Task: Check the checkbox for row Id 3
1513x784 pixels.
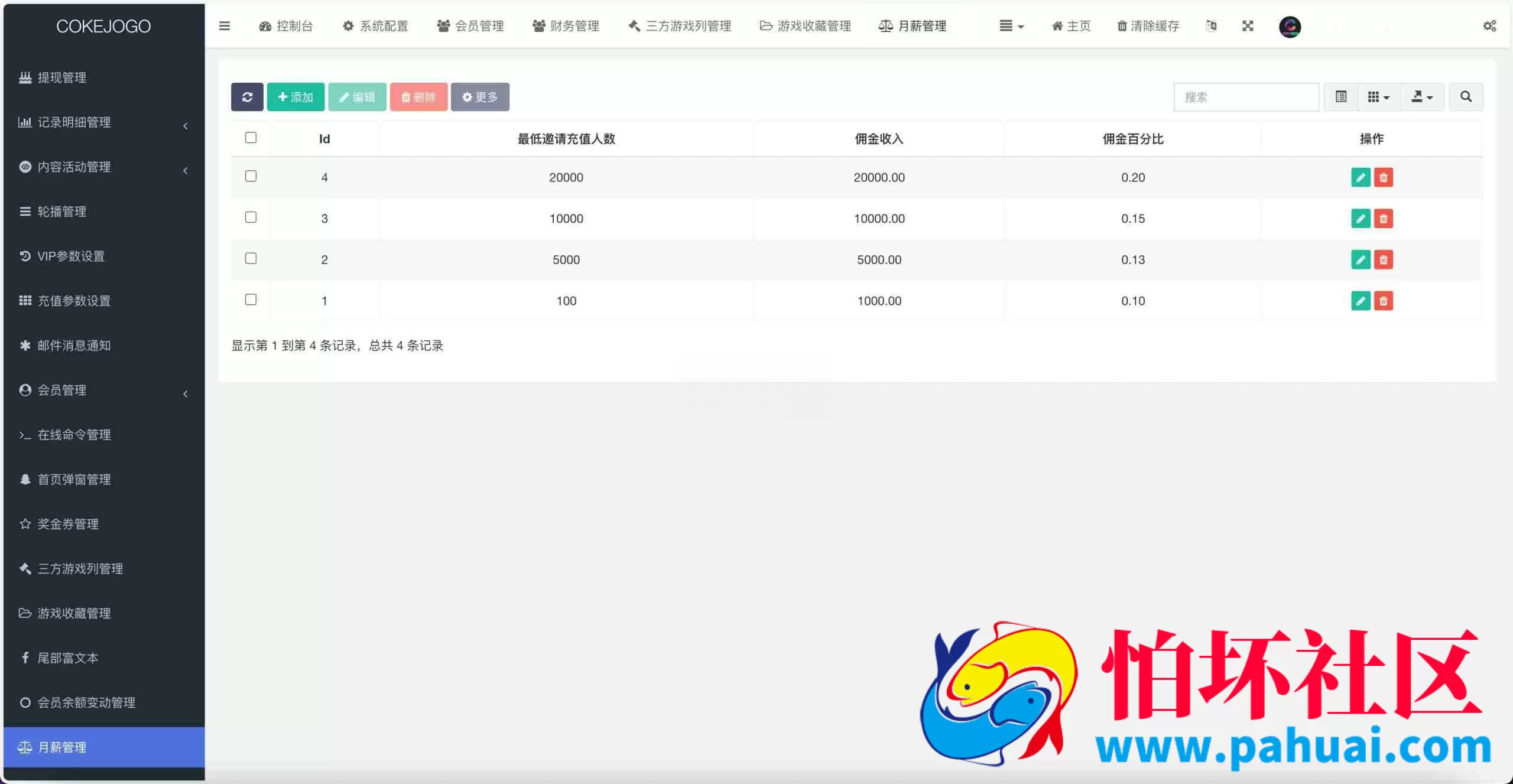Action: (251, 217)
